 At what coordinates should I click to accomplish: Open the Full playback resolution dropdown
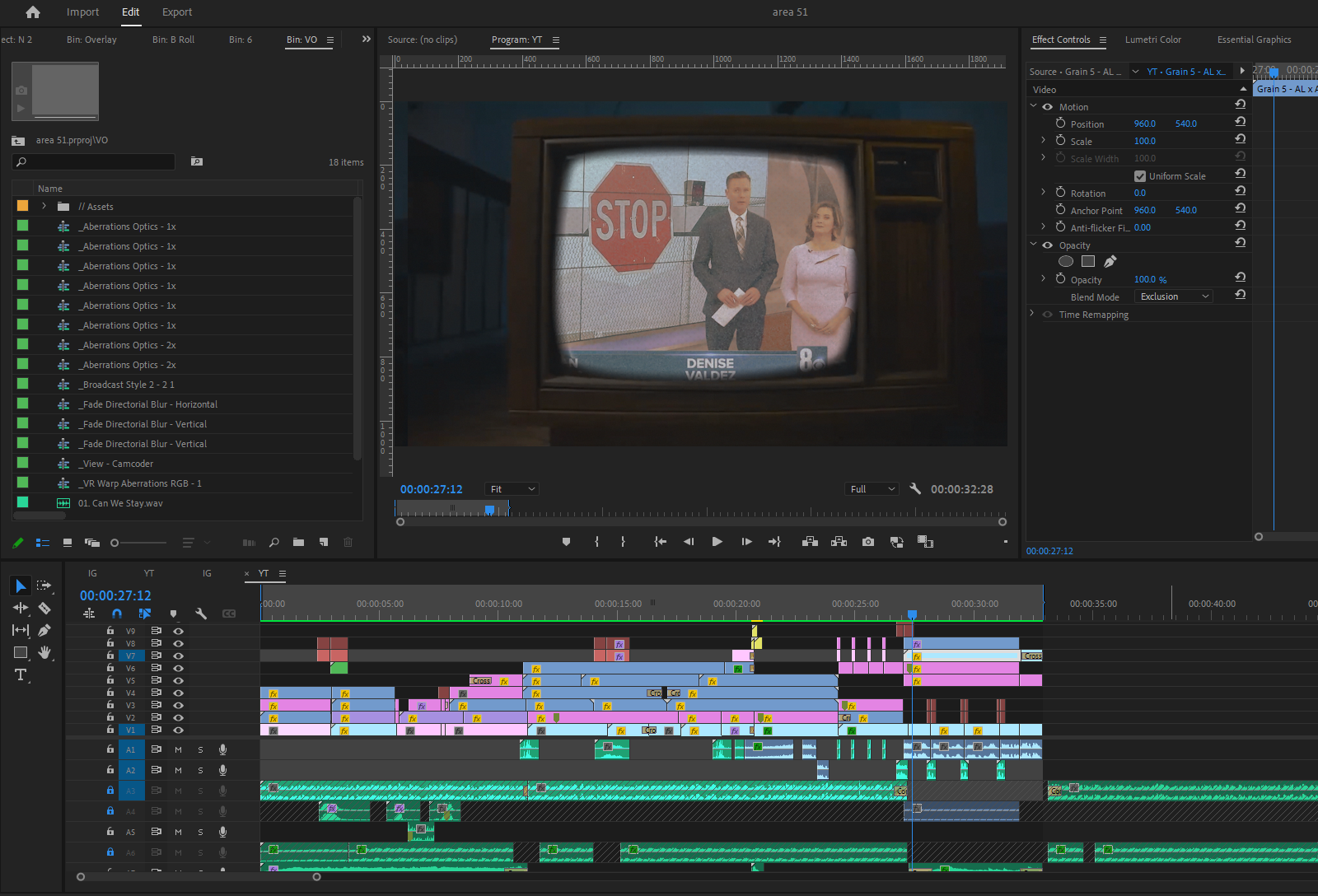pyautogui.click(x=872, y=489)
